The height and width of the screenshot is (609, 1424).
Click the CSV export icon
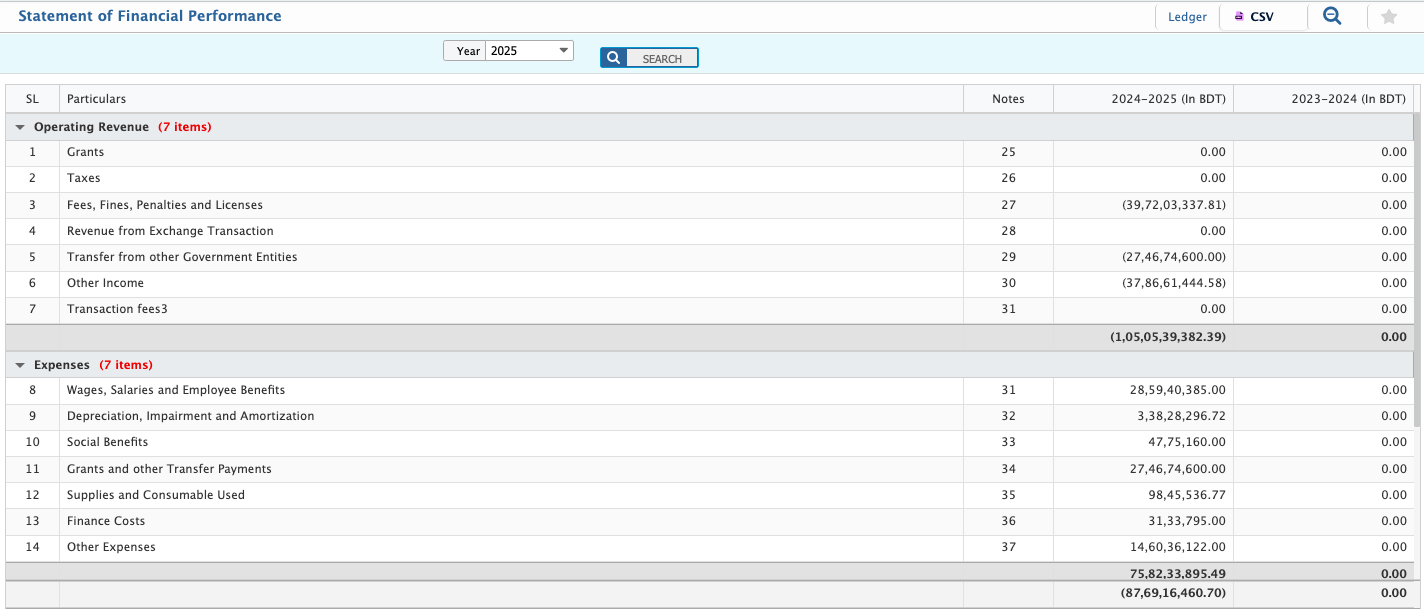click(x=1240, y=17)
